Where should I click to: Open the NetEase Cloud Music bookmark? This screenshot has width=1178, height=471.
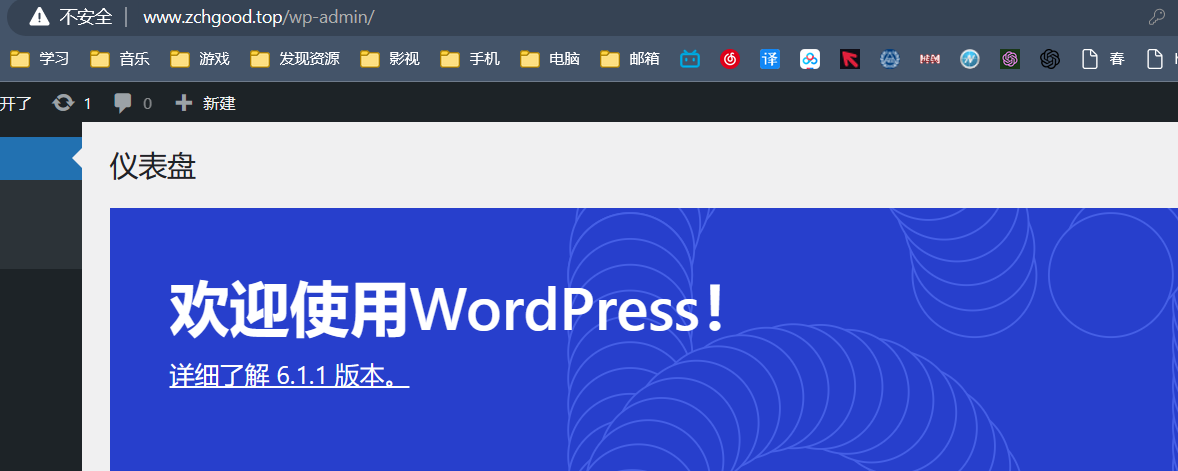(x=730, y=59)
